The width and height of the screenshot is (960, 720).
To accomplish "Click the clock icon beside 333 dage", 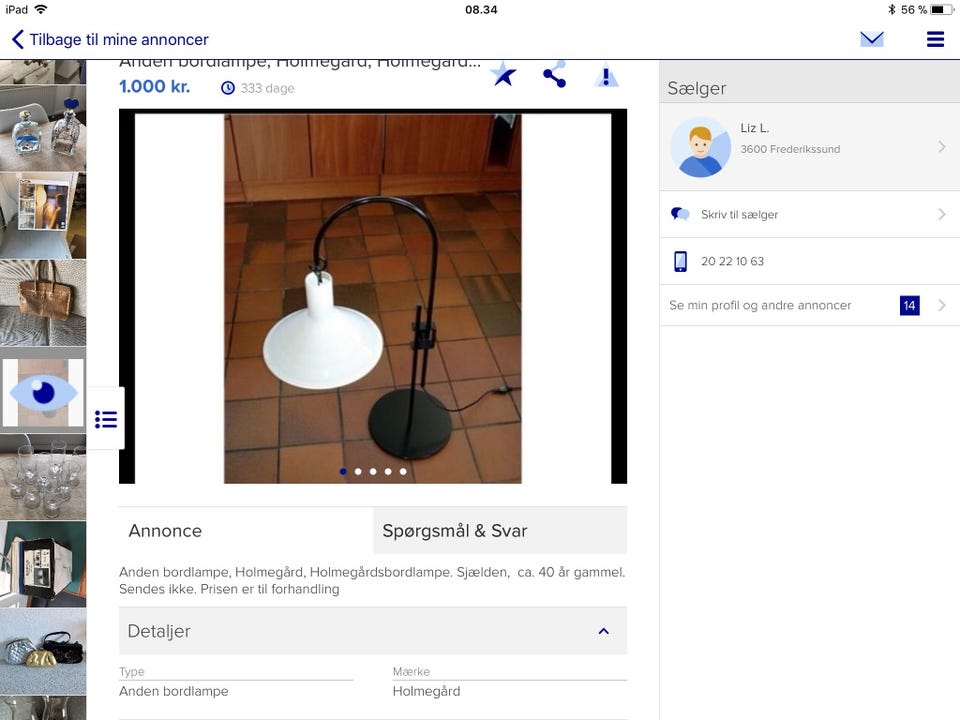I will click(228, 88).
